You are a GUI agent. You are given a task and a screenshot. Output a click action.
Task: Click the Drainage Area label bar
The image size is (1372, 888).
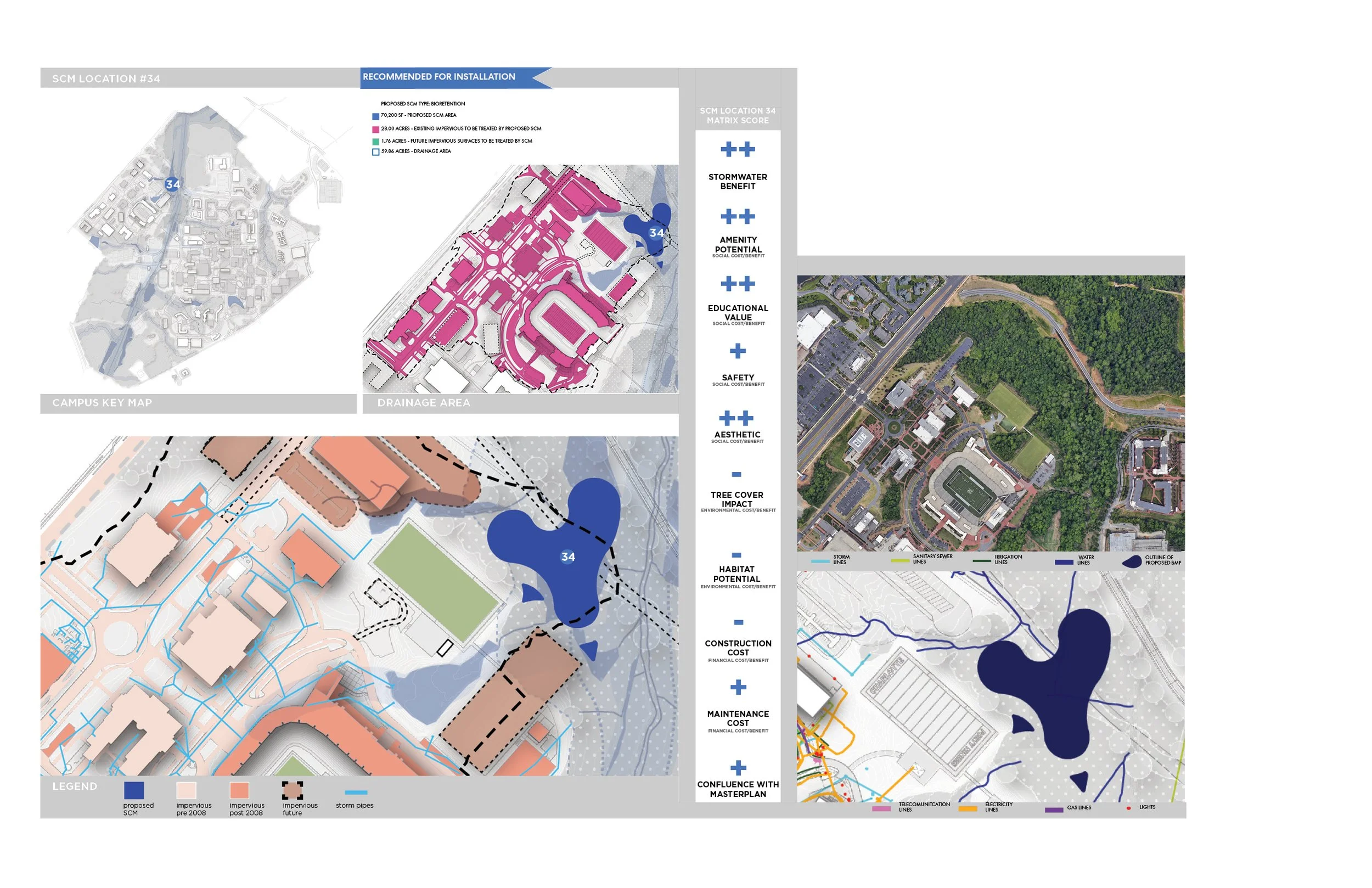point(424,402)
